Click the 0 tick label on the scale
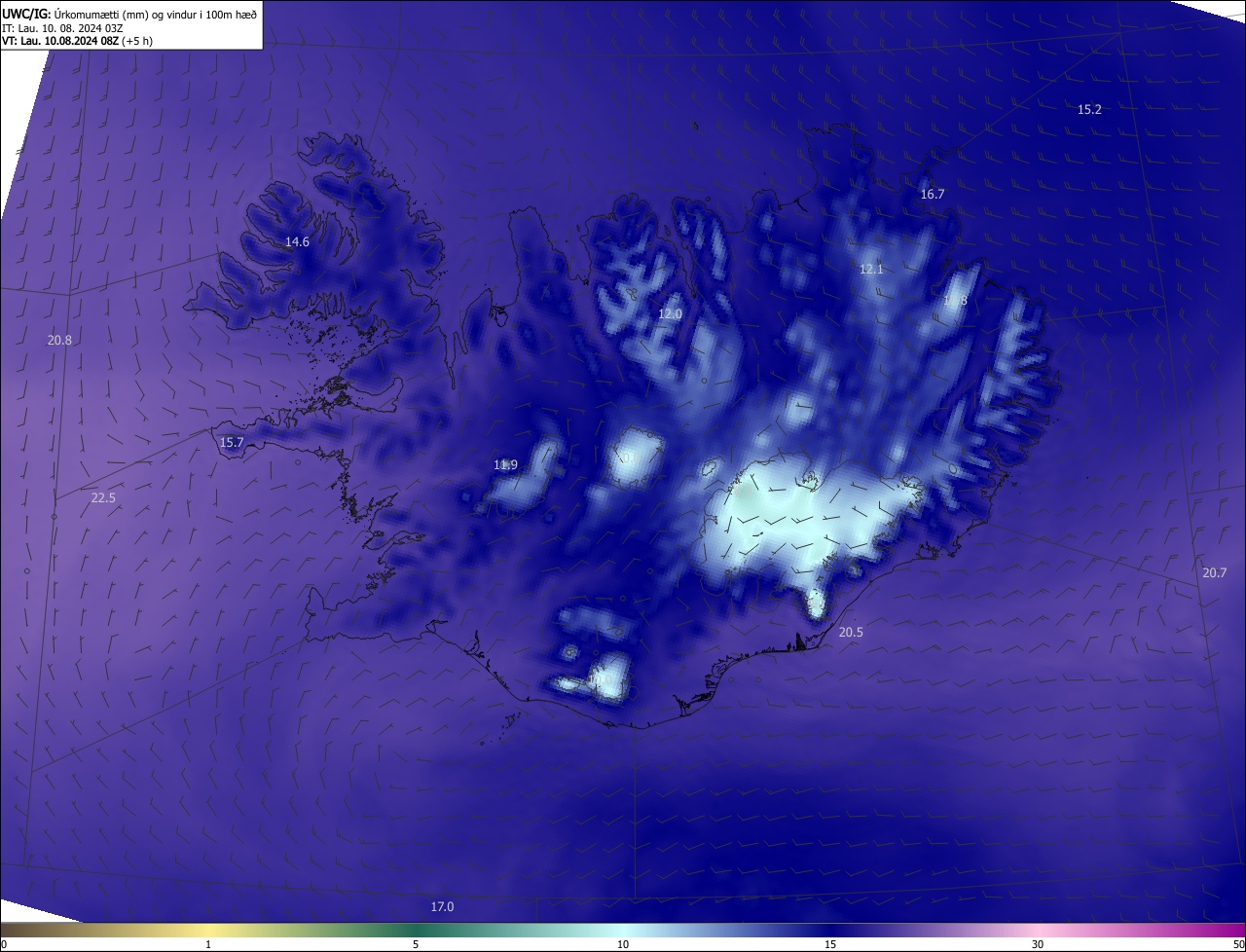1246x952 pixels. tap(4, 944)
